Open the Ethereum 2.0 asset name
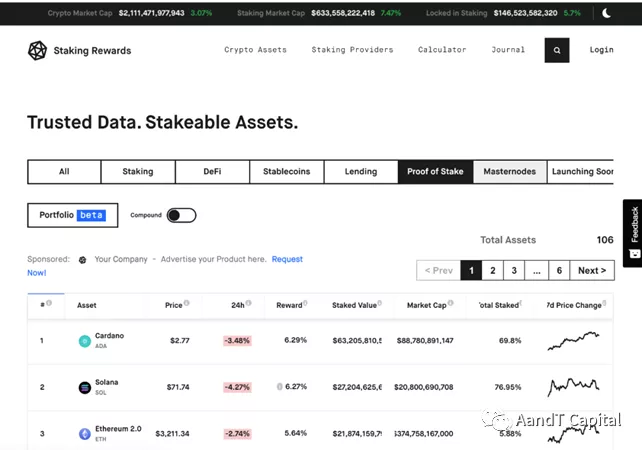Image resolution: width=642 pixels, height=450 pixels. point(118,429)
